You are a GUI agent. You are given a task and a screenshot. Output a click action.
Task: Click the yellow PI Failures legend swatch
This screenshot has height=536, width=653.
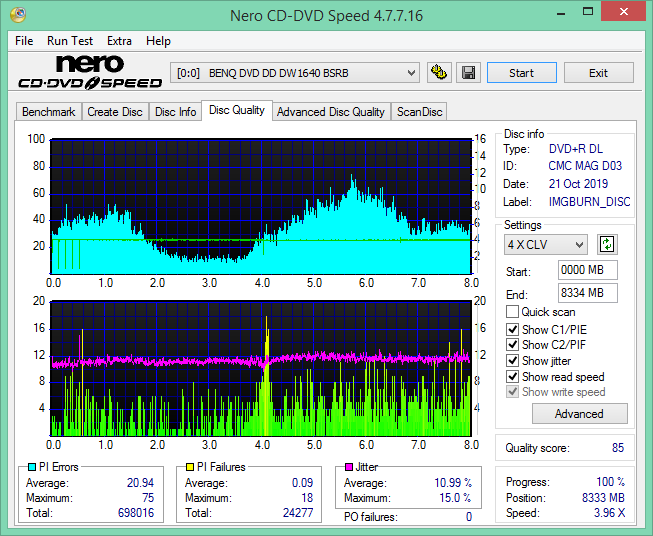[x=190, y=467]
